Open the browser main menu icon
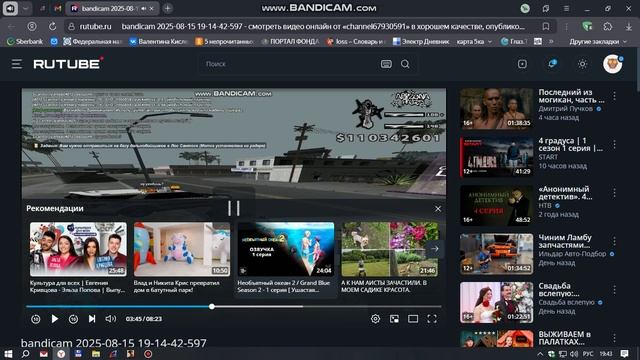This screenshot has height=360, width=640. 566,9
